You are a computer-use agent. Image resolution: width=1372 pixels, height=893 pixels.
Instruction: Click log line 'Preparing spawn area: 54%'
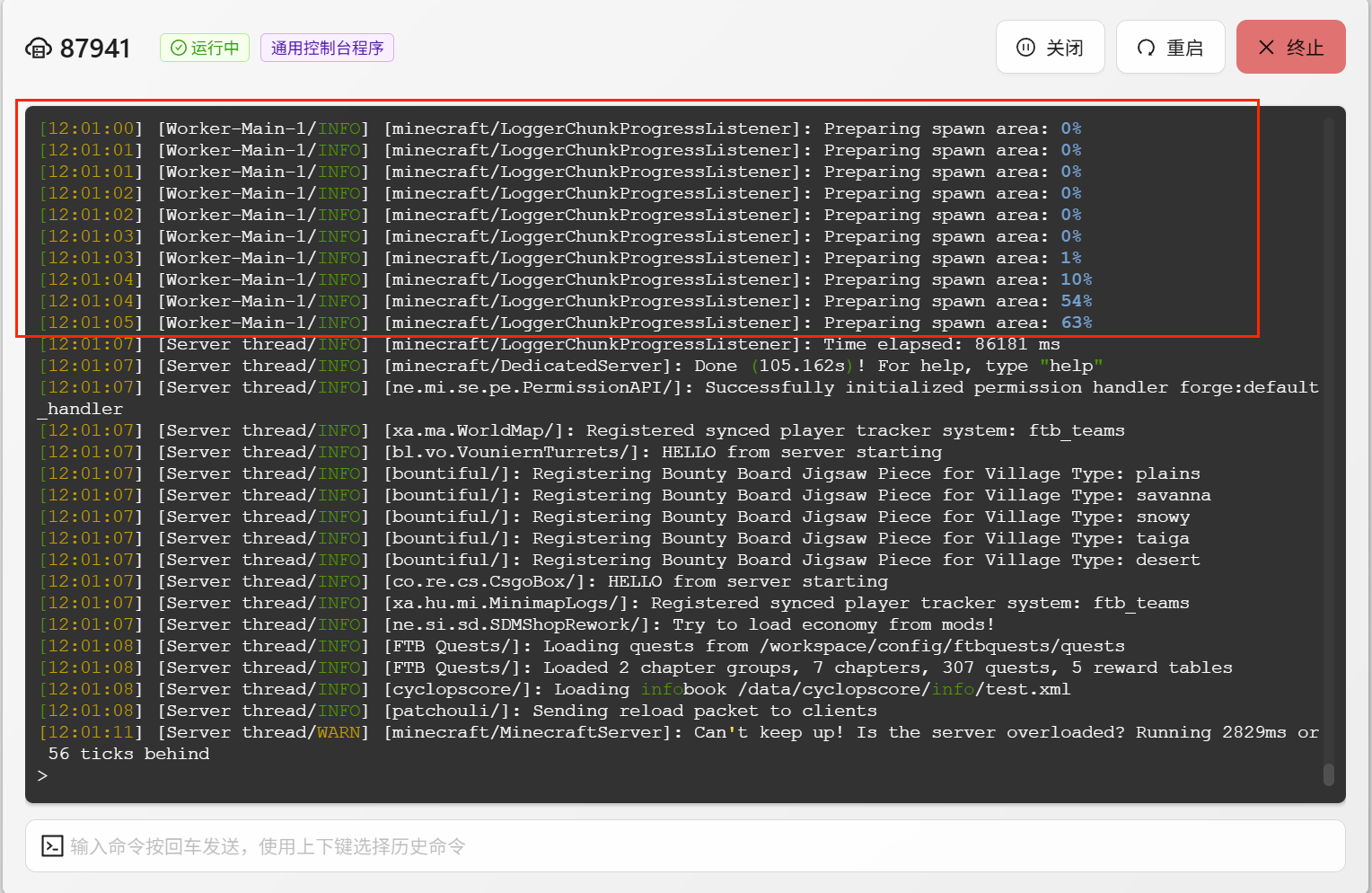coord(566,301)
